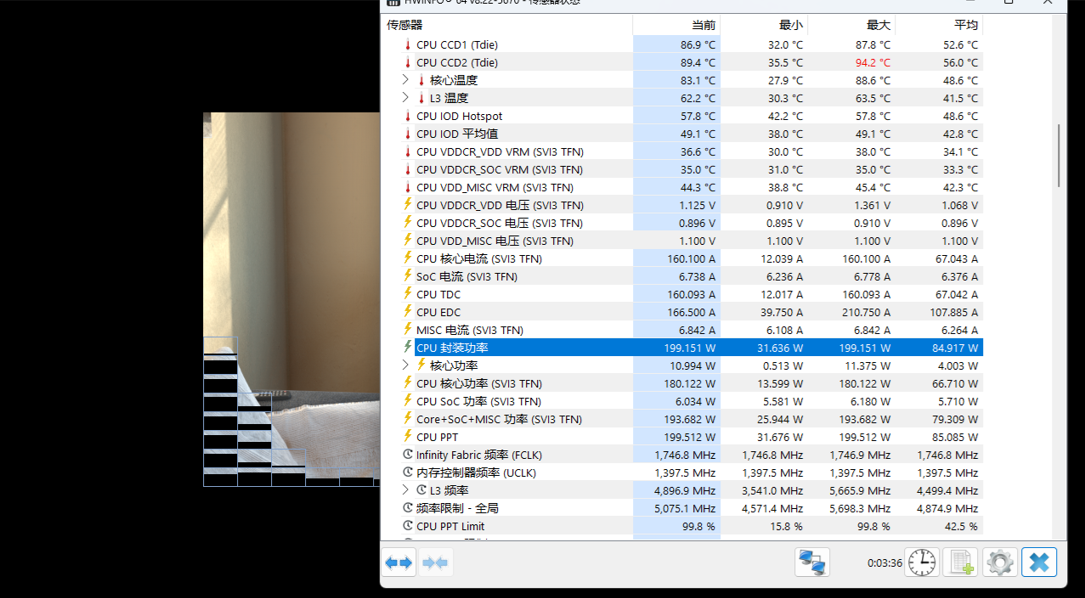Viewport: 1085px width, 598px height.
Task: Click the thermometer icon beside CPU CCD1 (Tdie)
Action: (408, 45)
